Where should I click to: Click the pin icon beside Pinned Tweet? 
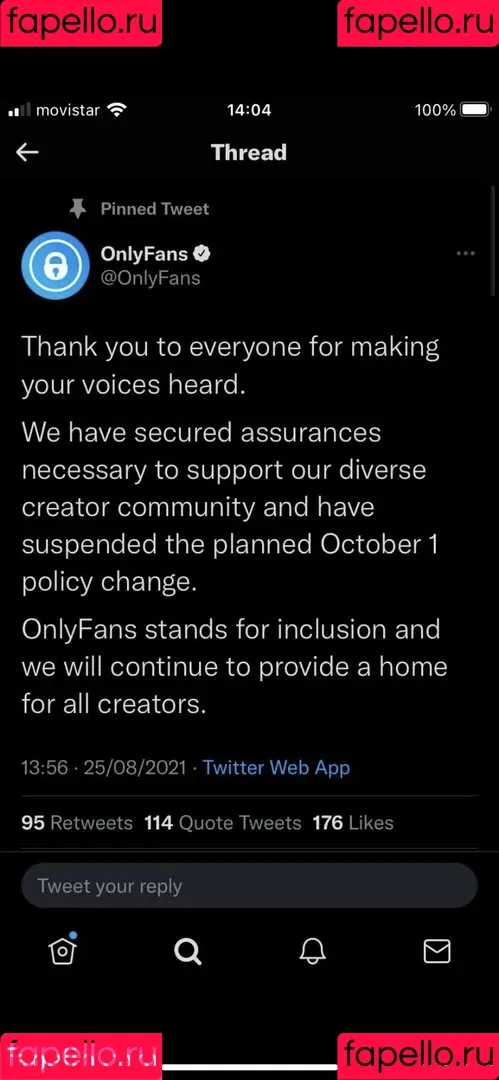[78, 209]
